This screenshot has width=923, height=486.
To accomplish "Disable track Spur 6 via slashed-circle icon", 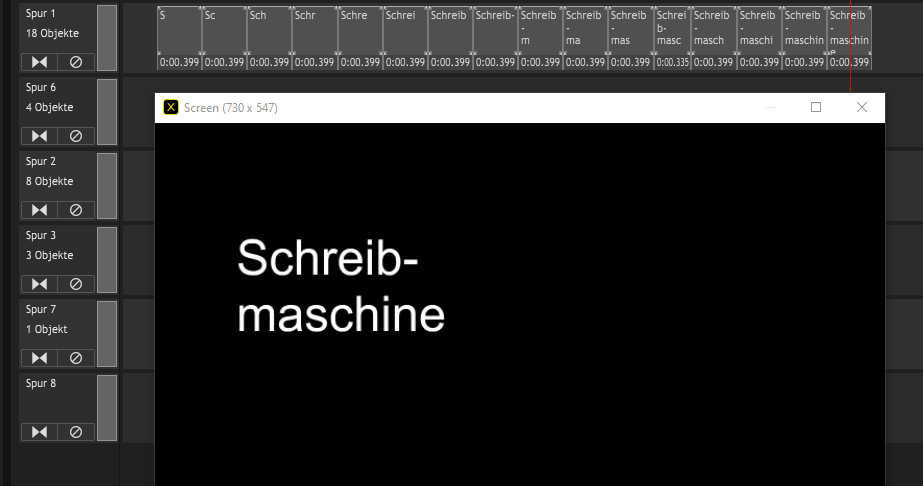I will (76, 136).
